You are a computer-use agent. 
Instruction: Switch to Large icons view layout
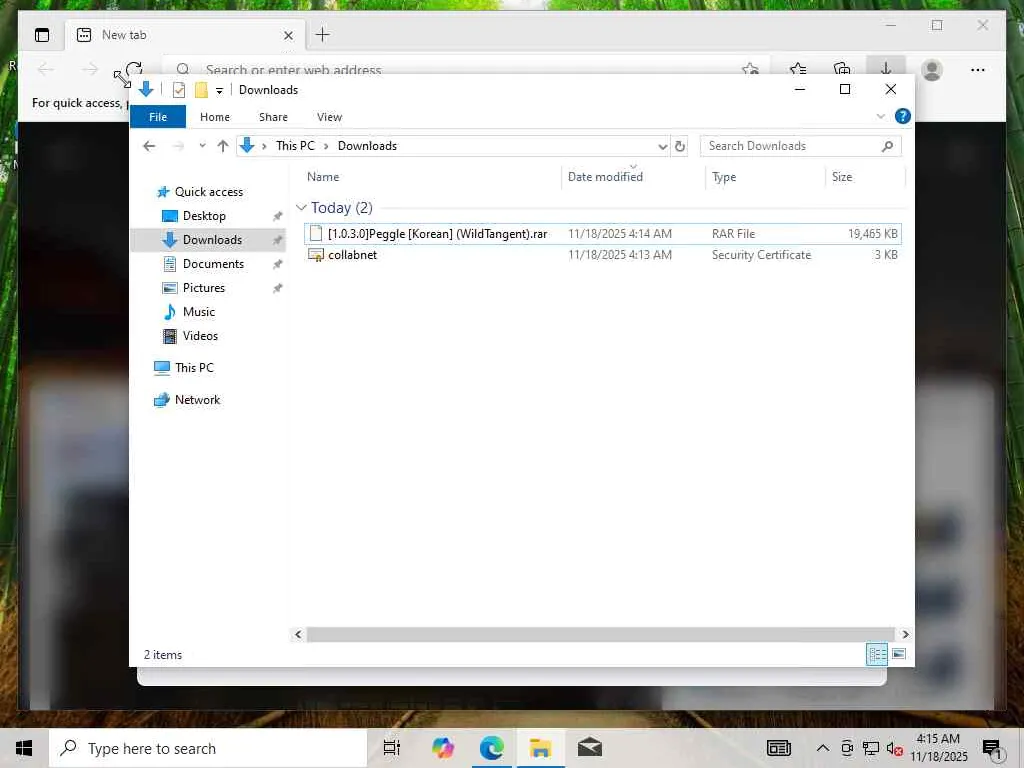pyautogui.click(x=899, y=654)
